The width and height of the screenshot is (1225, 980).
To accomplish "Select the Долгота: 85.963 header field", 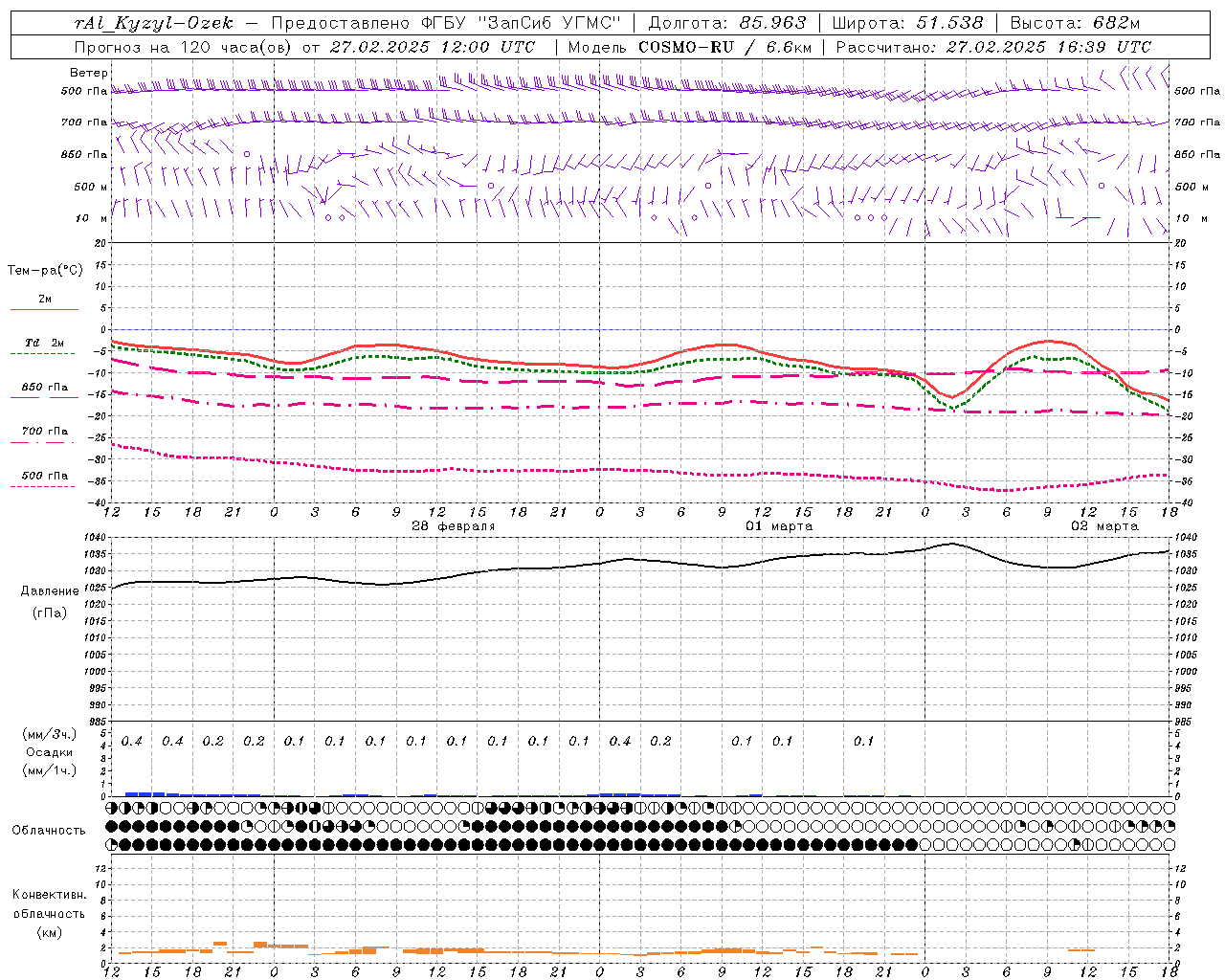I will pyautogui.click(x=727, y=23).
